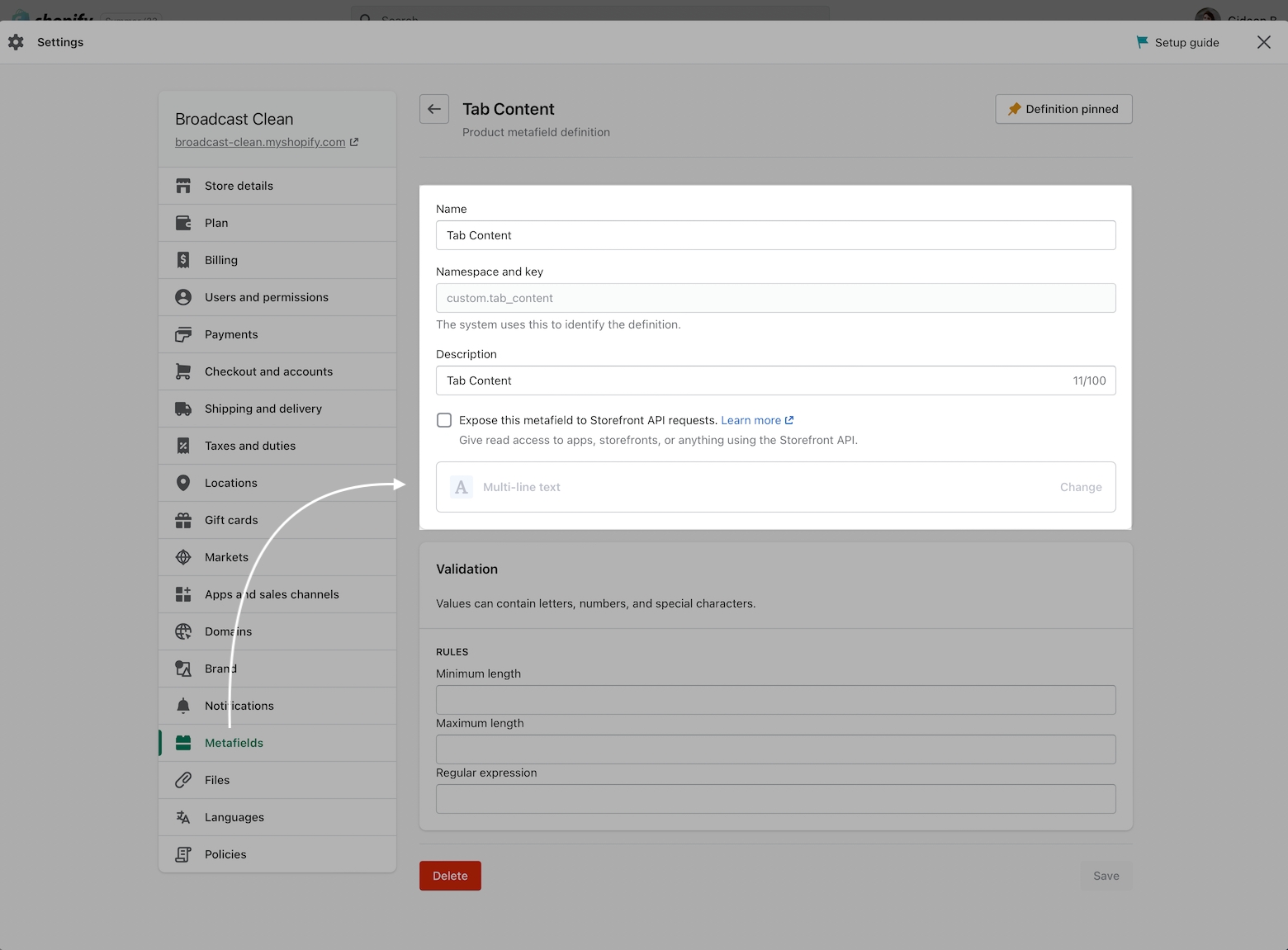The height and width of the screenshot is (950, 1288).
Task: Click the Minimum length input field
Action: (775, 700)
